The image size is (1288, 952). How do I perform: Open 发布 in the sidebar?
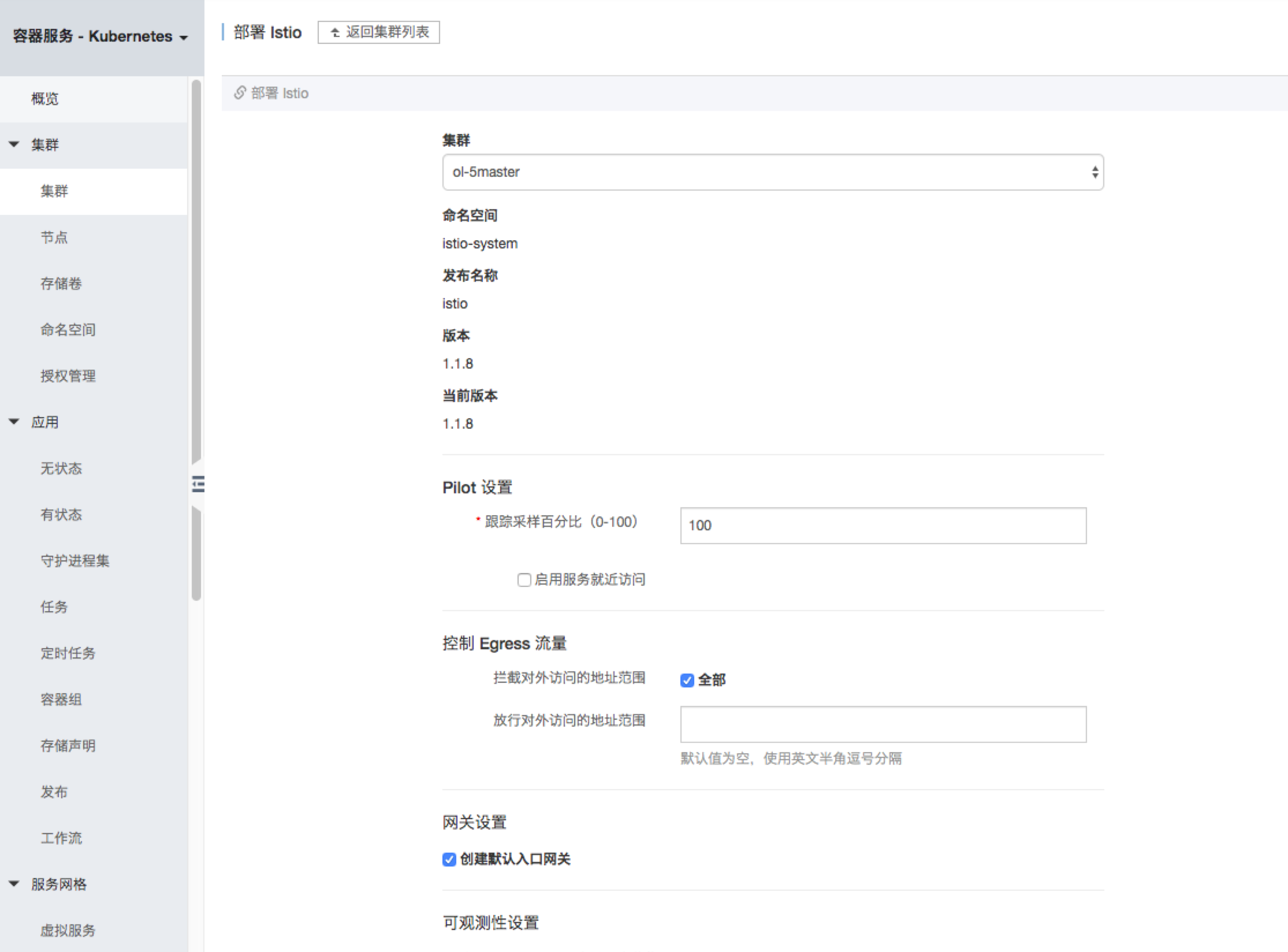point(94,792)
